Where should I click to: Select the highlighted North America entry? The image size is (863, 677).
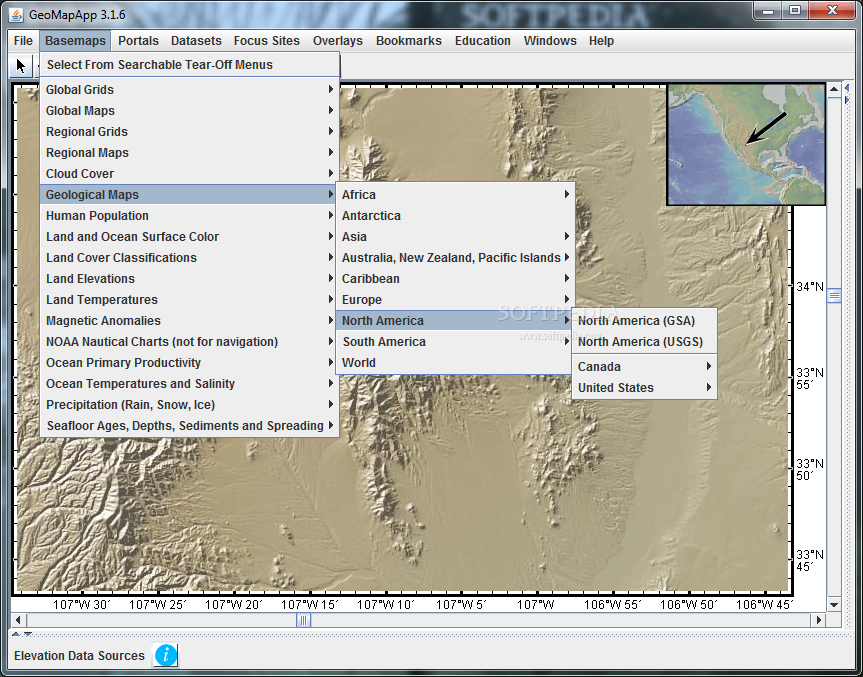[455, 320]
